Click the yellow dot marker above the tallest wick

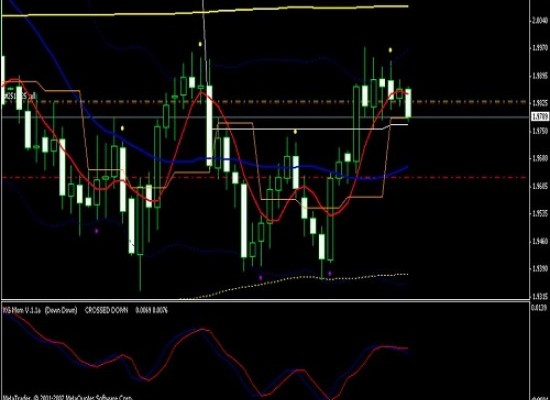[x=200, y=44]
